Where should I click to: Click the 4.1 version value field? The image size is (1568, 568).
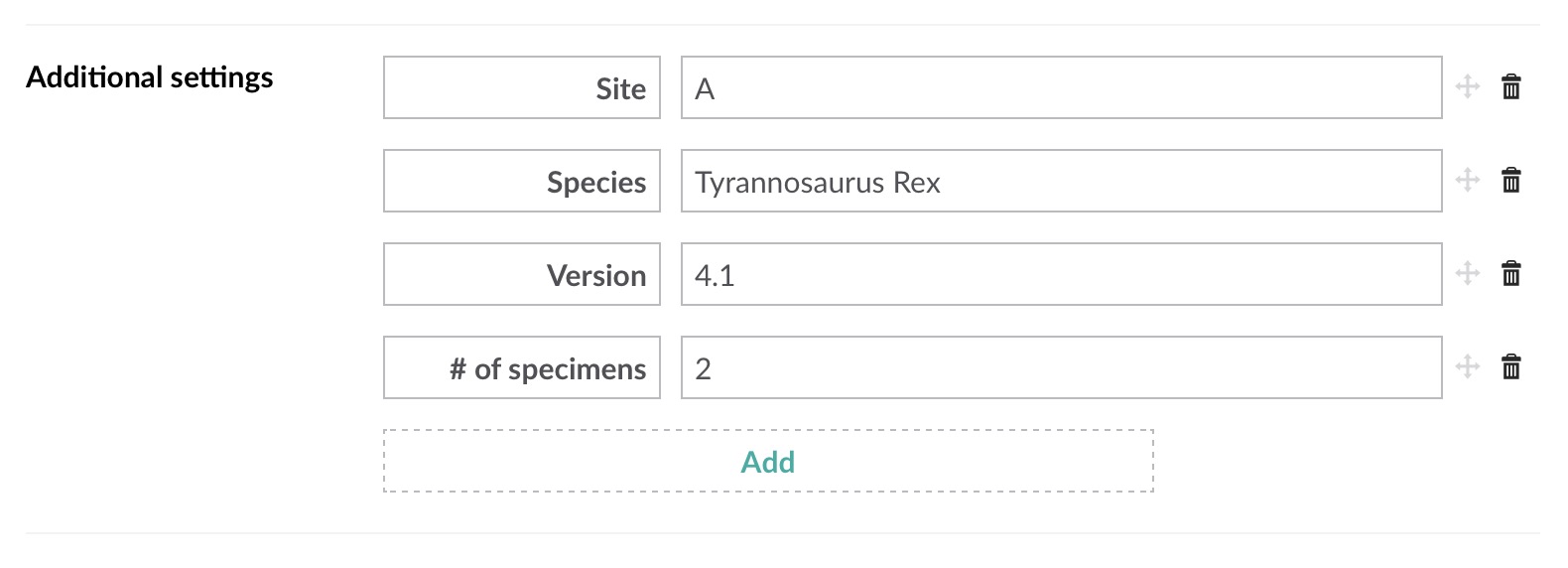click(x=1061, y=274)
